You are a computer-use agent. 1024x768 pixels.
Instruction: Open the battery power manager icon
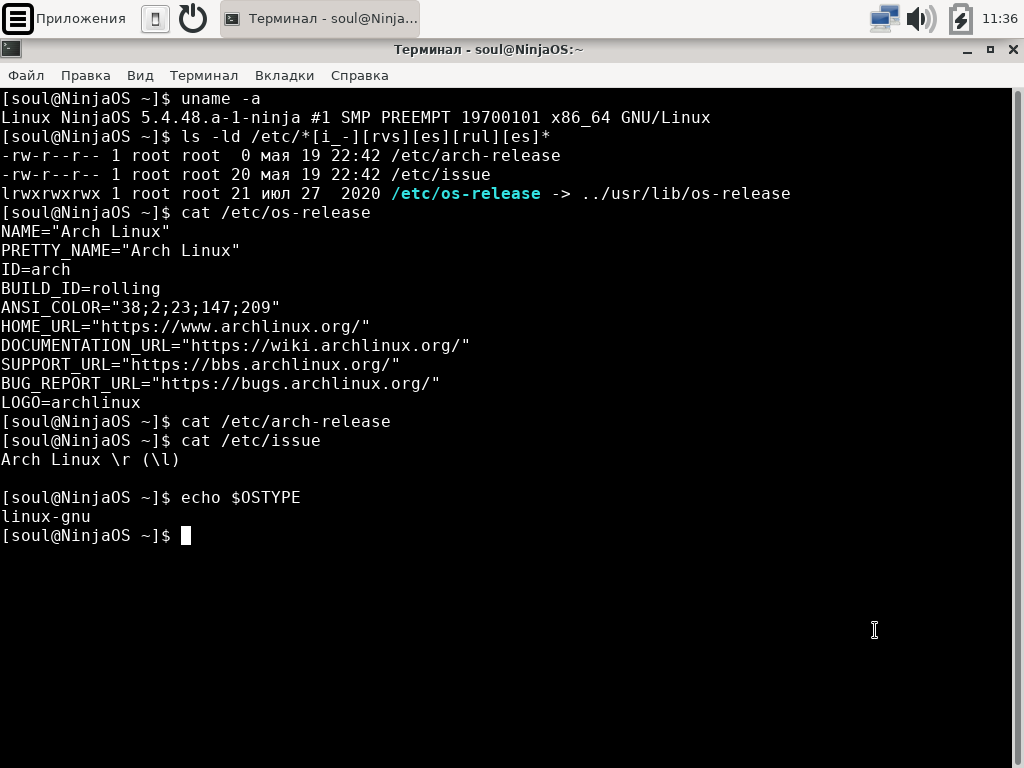click(960, 18)
